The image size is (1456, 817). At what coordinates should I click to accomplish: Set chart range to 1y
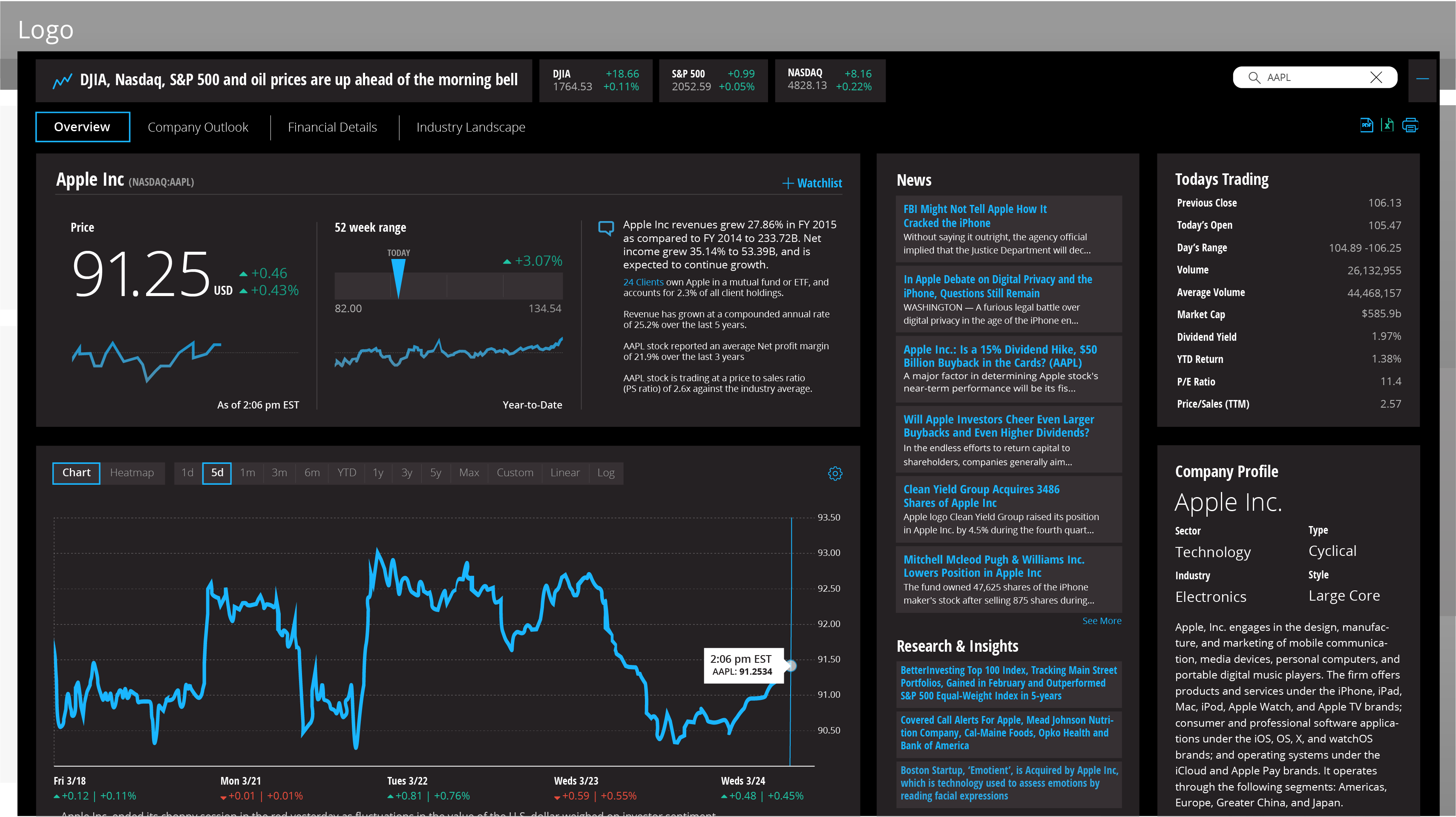[x=378, y=473]
